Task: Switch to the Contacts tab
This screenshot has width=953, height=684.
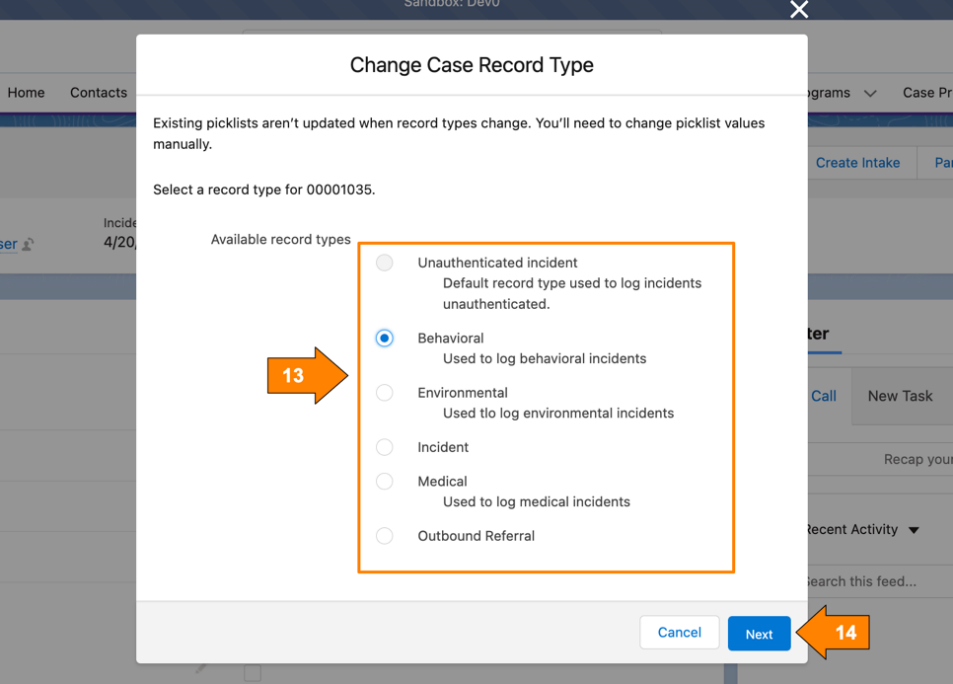Action: pos(98,92)
